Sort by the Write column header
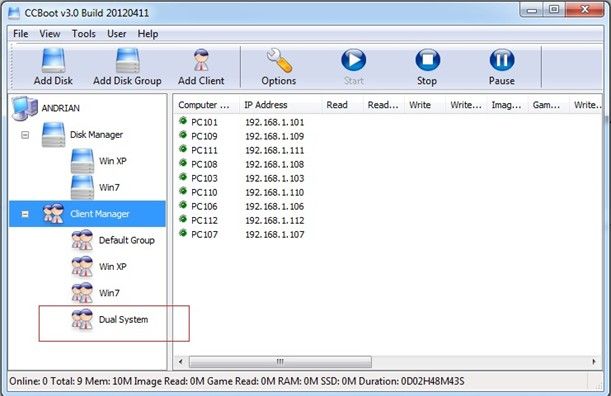This screenshot has width=611, height=396. (424, 105)
